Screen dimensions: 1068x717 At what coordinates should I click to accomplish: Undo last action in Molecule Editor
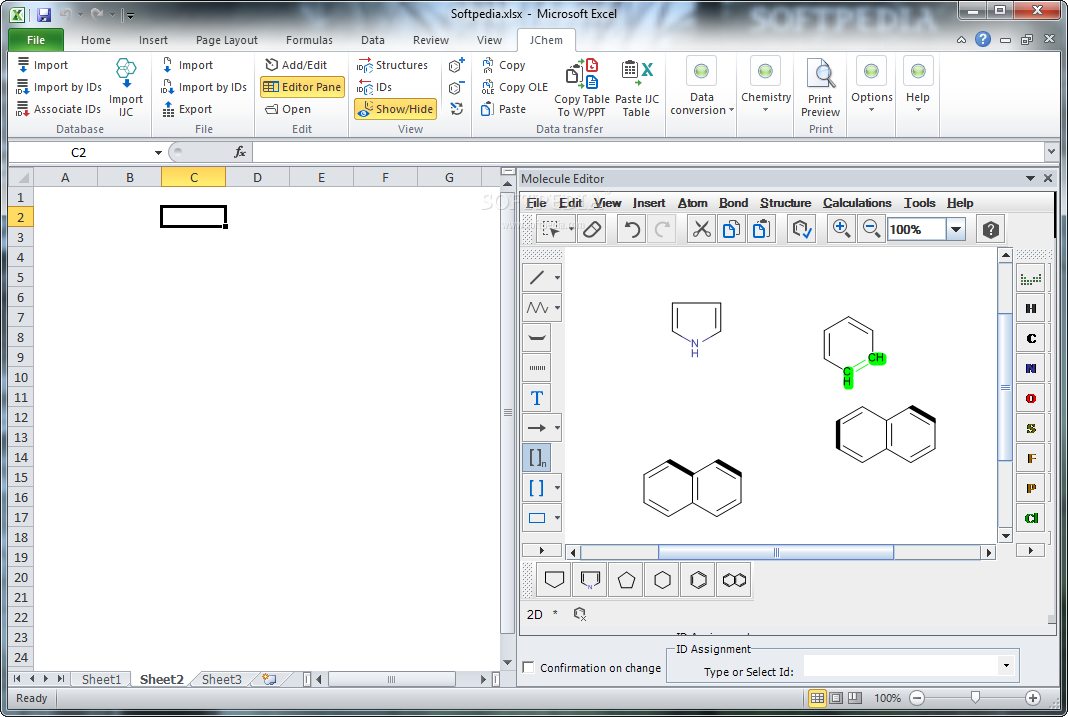click(632, 229)
